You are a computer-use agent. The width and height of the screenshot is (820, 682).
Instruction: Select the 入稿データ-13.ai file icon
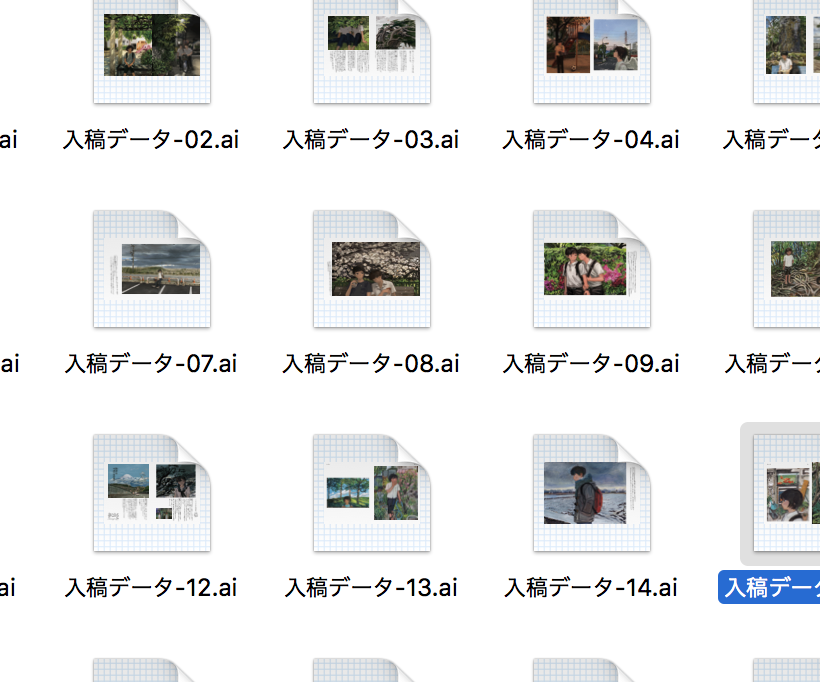[x=372, y=493]
